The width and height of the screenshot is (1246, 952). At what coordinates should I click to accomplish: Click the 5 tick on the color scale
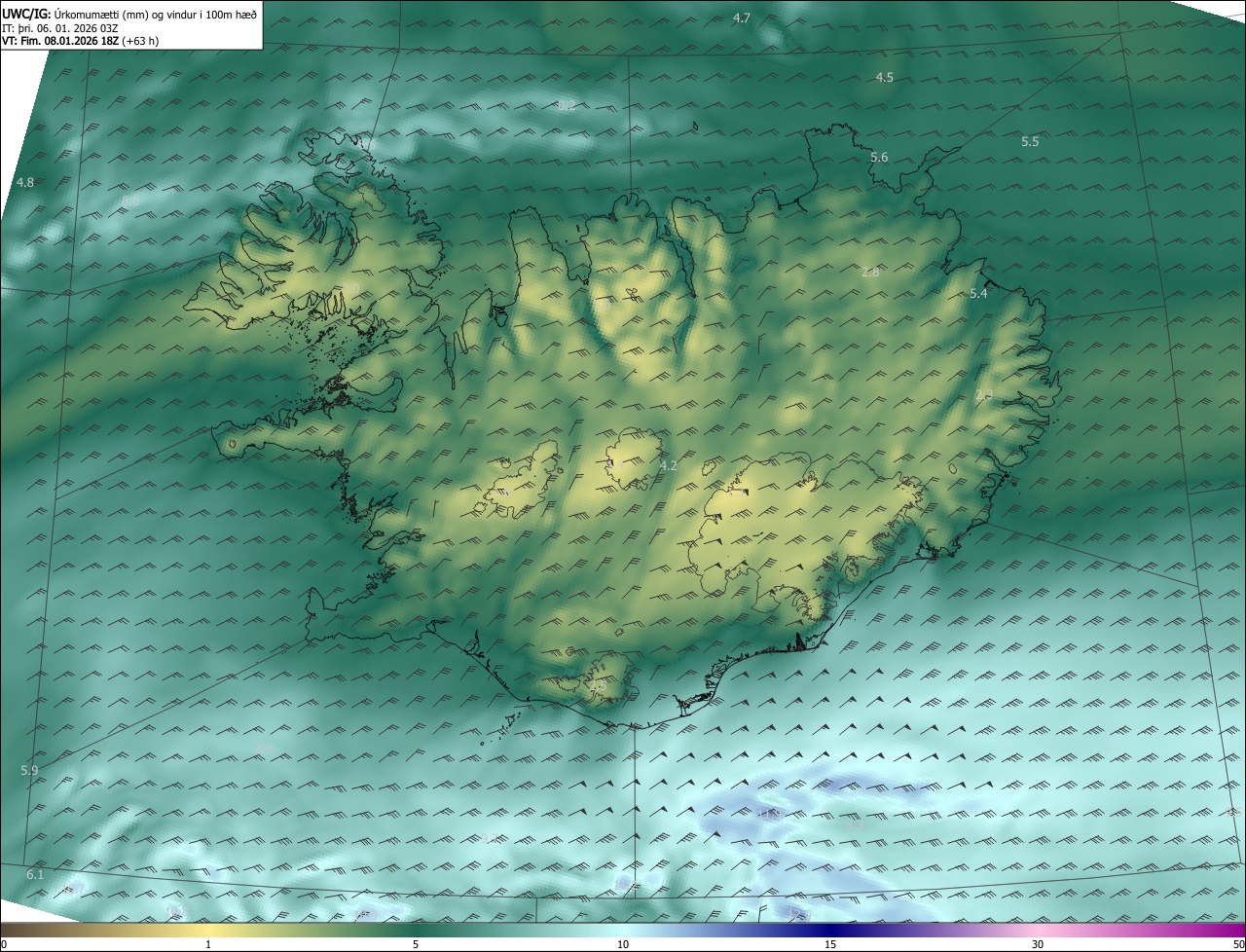pyautogui.click(x=416, y=944)
